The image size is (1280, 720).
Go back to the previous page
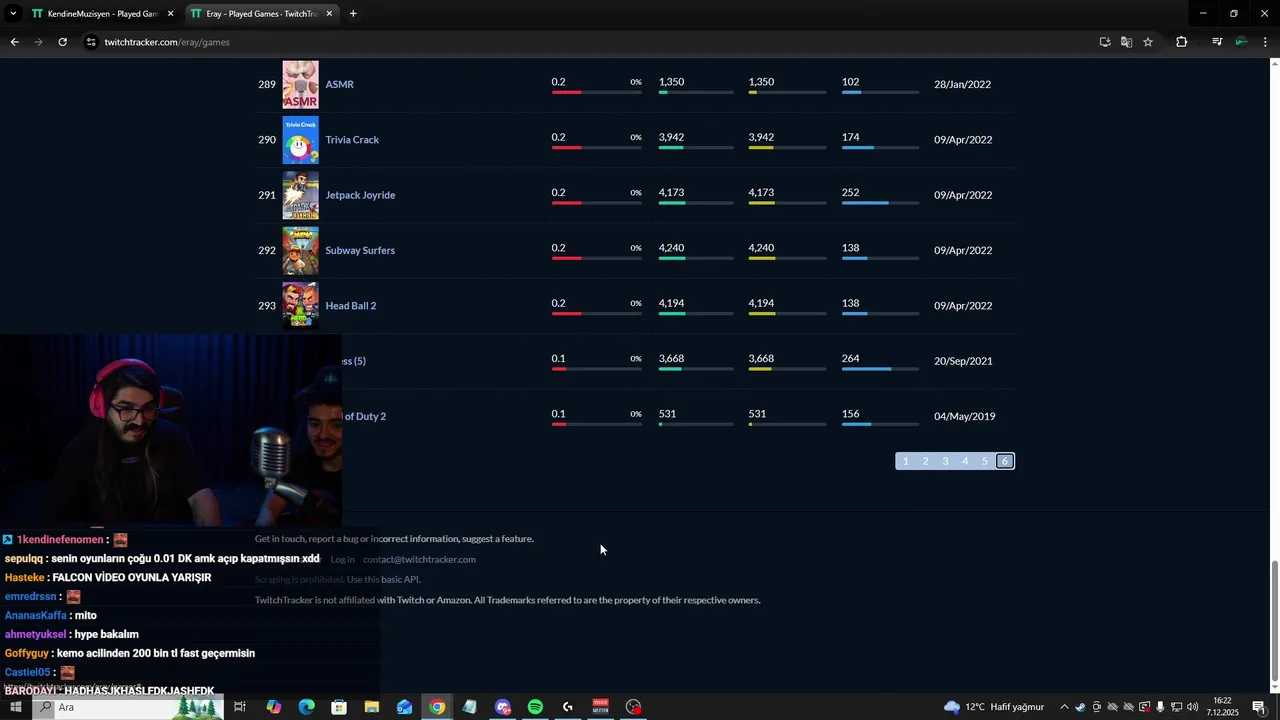14,42
